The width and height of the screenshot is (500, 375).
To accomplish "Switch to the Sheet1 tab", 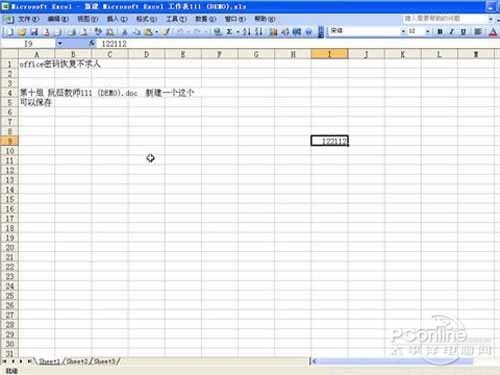I will [x=50, y=361].
